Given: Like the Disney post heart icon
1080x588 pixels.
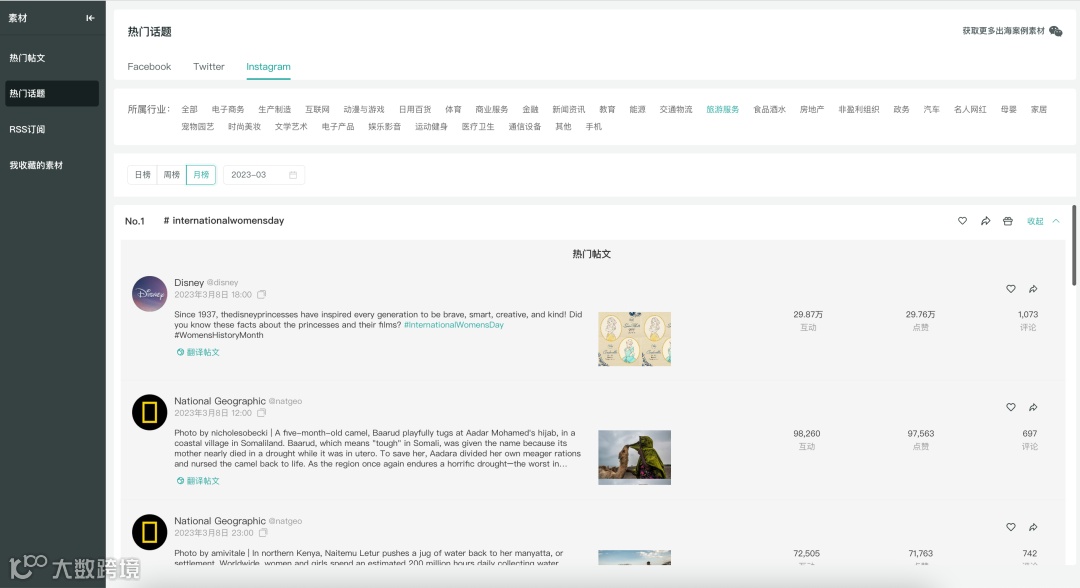Looking at the screenshot, I should pos(1010,289).
